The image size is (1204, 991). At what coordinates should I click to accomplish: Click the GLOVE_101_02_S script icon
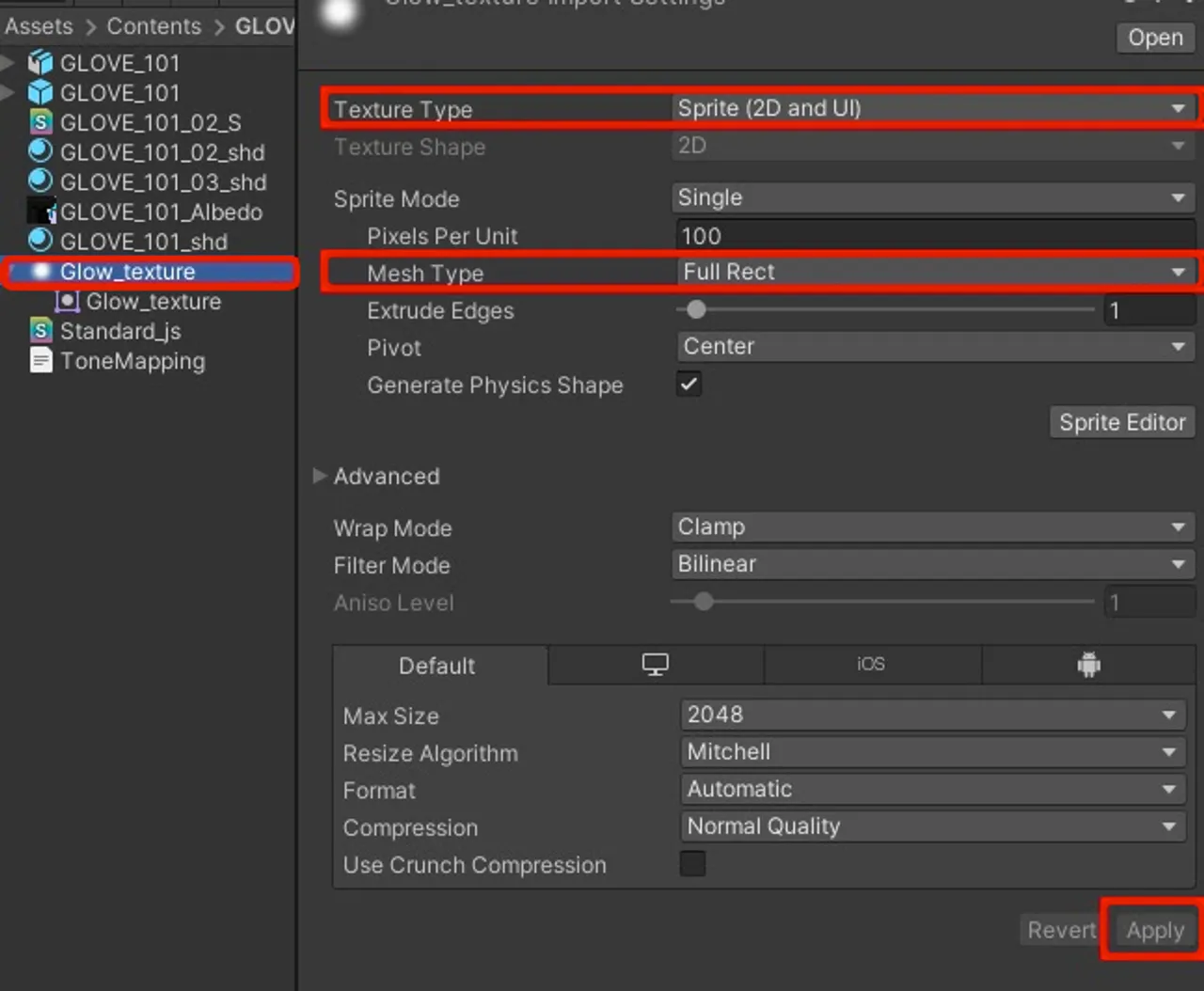[x=40, y=122]
